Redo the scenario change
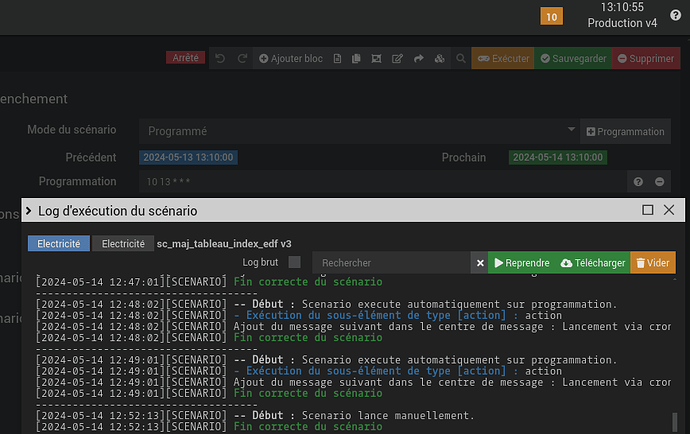Image resolution: width=690 pixels, height=434 pixels. [242, 58]
